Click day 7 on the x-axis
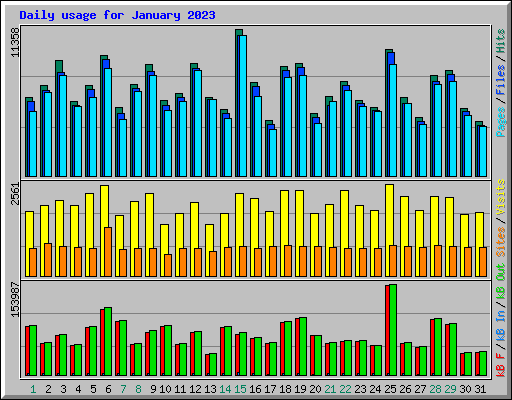The image size is (512, 400). click(x=123, y=389)
